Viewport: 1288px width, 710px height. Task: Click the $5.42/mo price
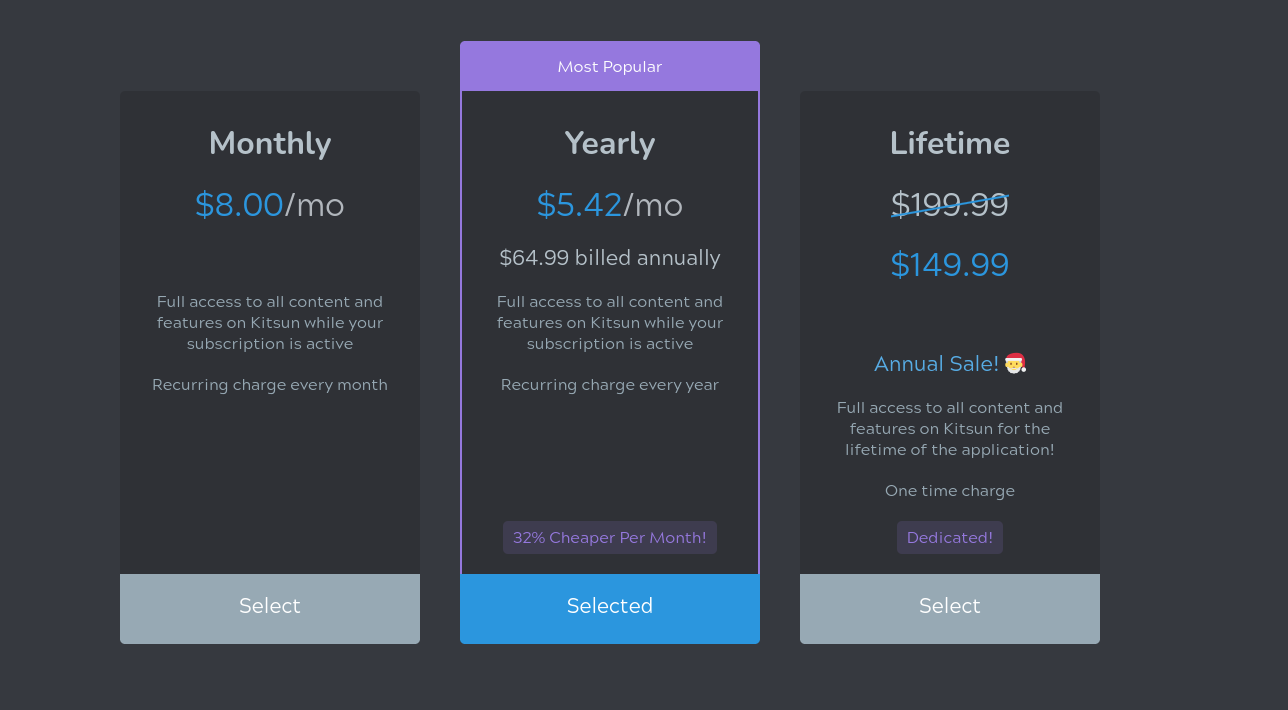click(610, 205)
